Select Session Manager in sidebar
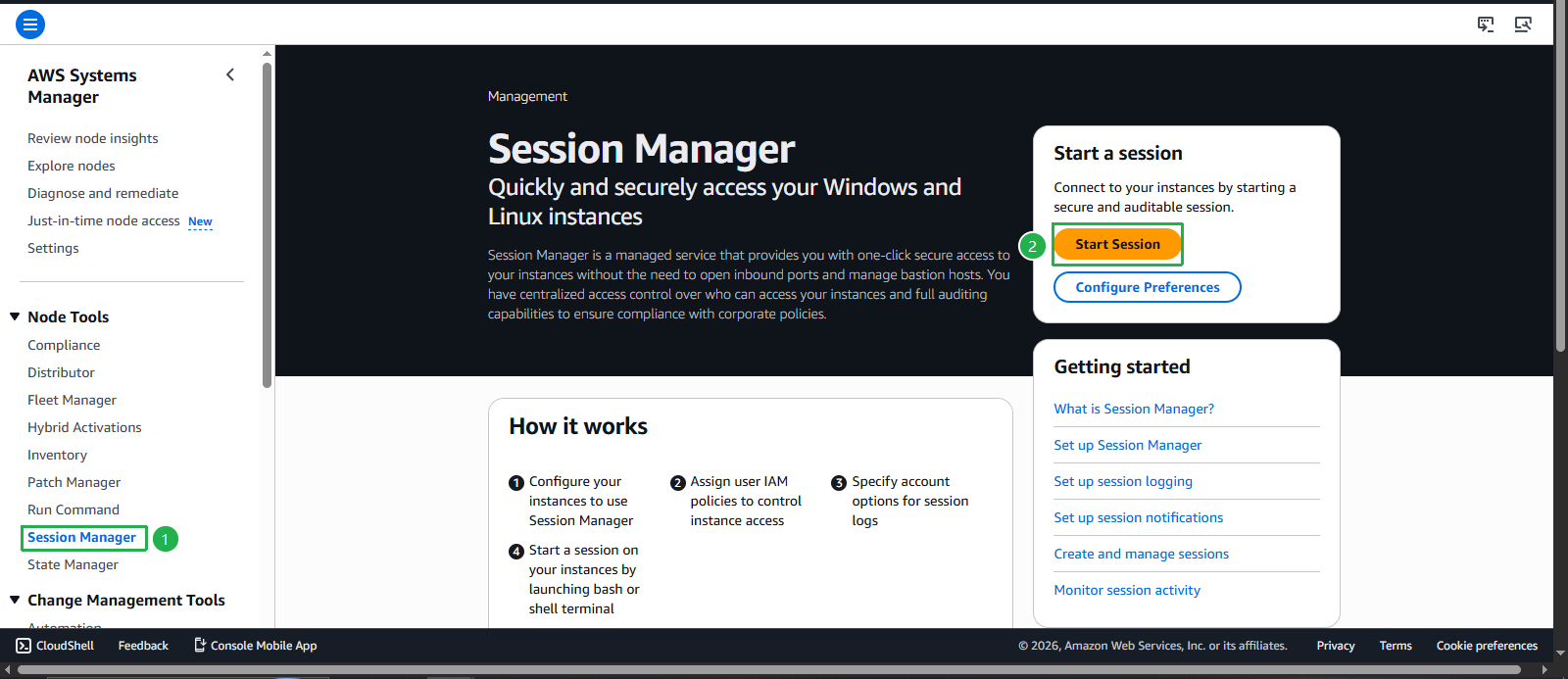 tap(82, 537)
